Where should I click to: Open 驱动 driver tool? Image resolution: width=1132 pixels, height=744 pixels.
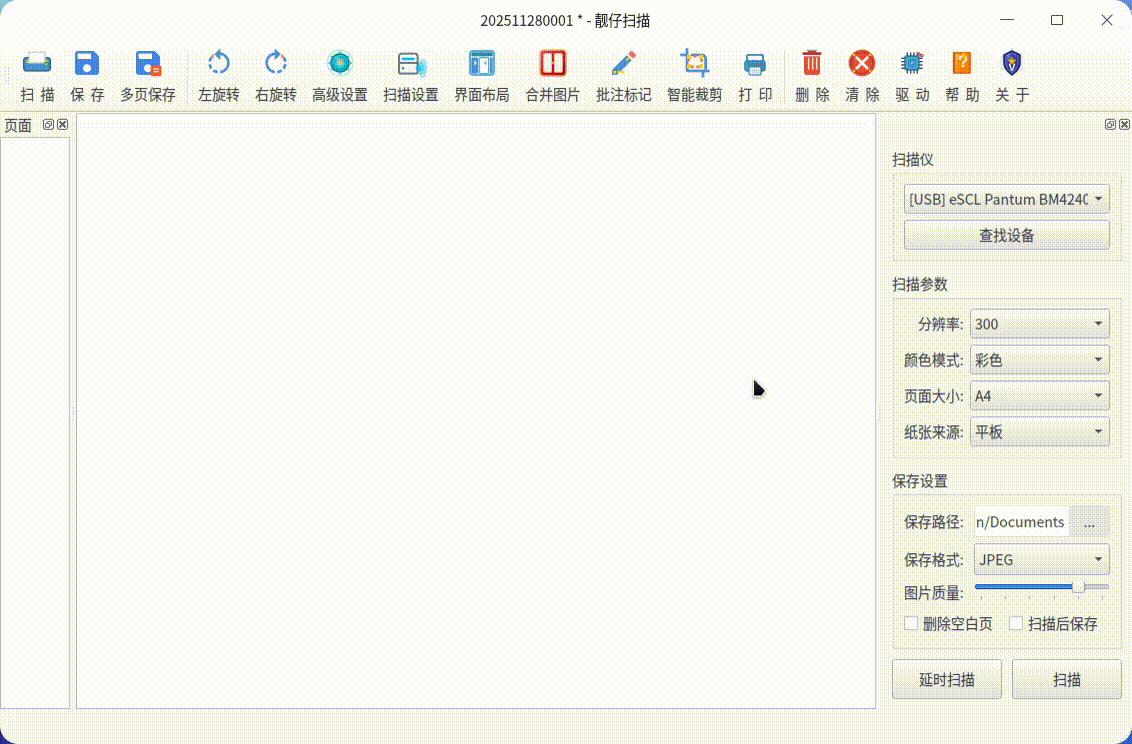[x=913, y=64]
